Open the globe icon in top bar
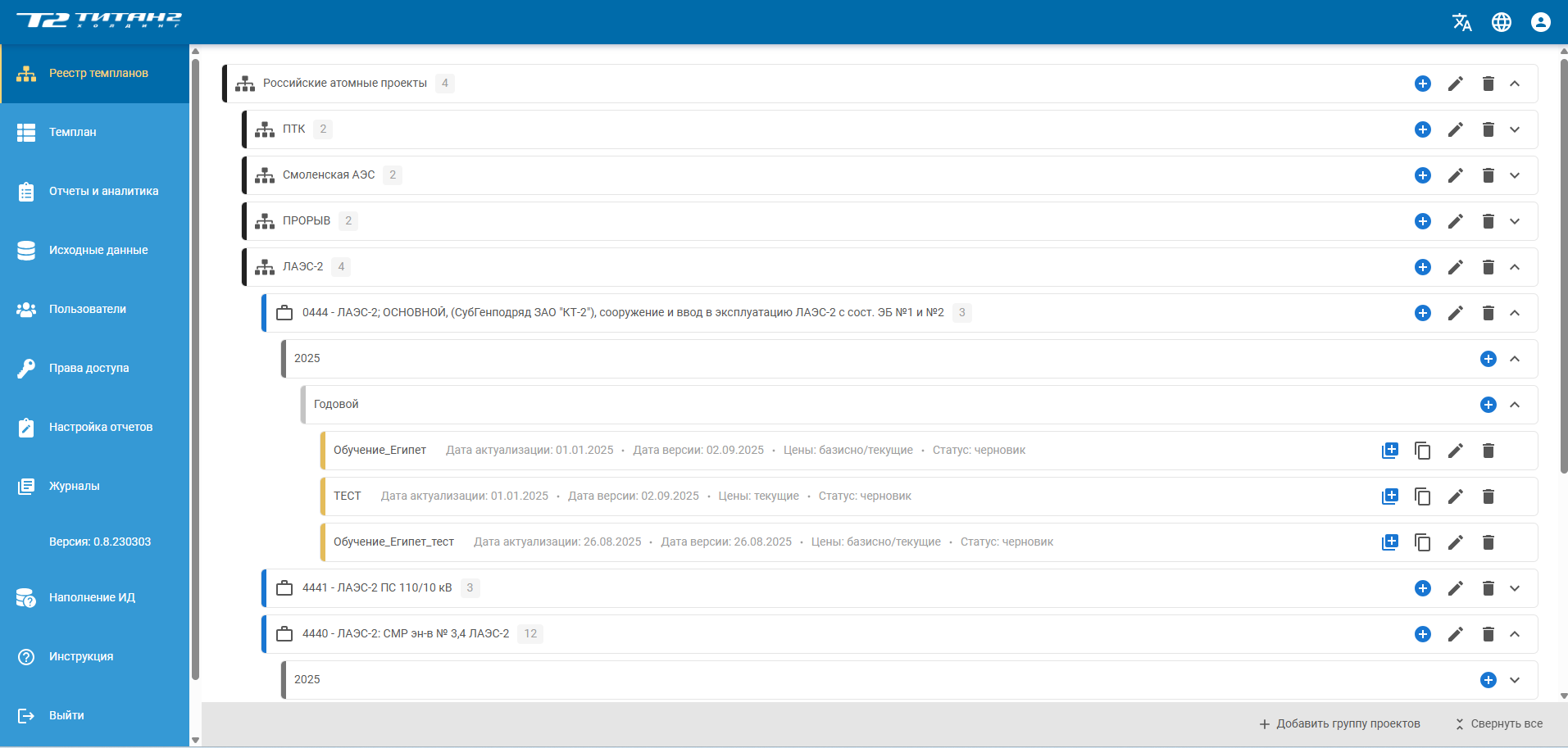Viewport: 1568px width, 748px height. click(1501, 22)
